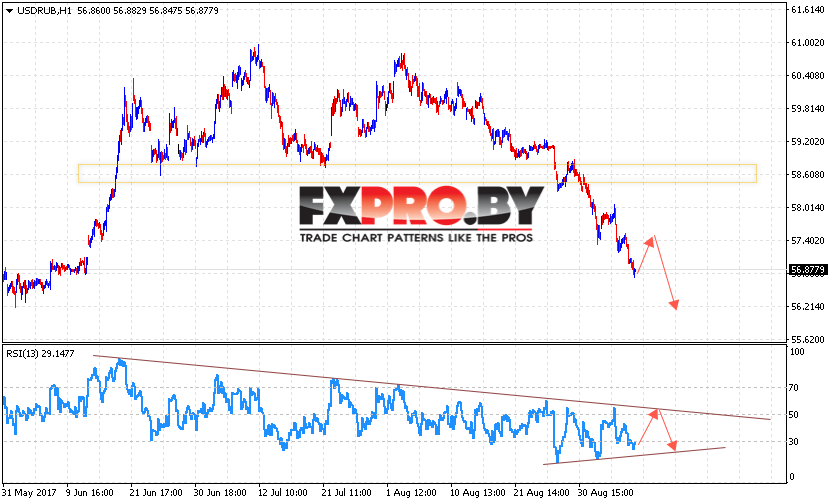Screen dimensions: 829x504
Task: Select price scale value 55.6200
Action: coord(807,340)
